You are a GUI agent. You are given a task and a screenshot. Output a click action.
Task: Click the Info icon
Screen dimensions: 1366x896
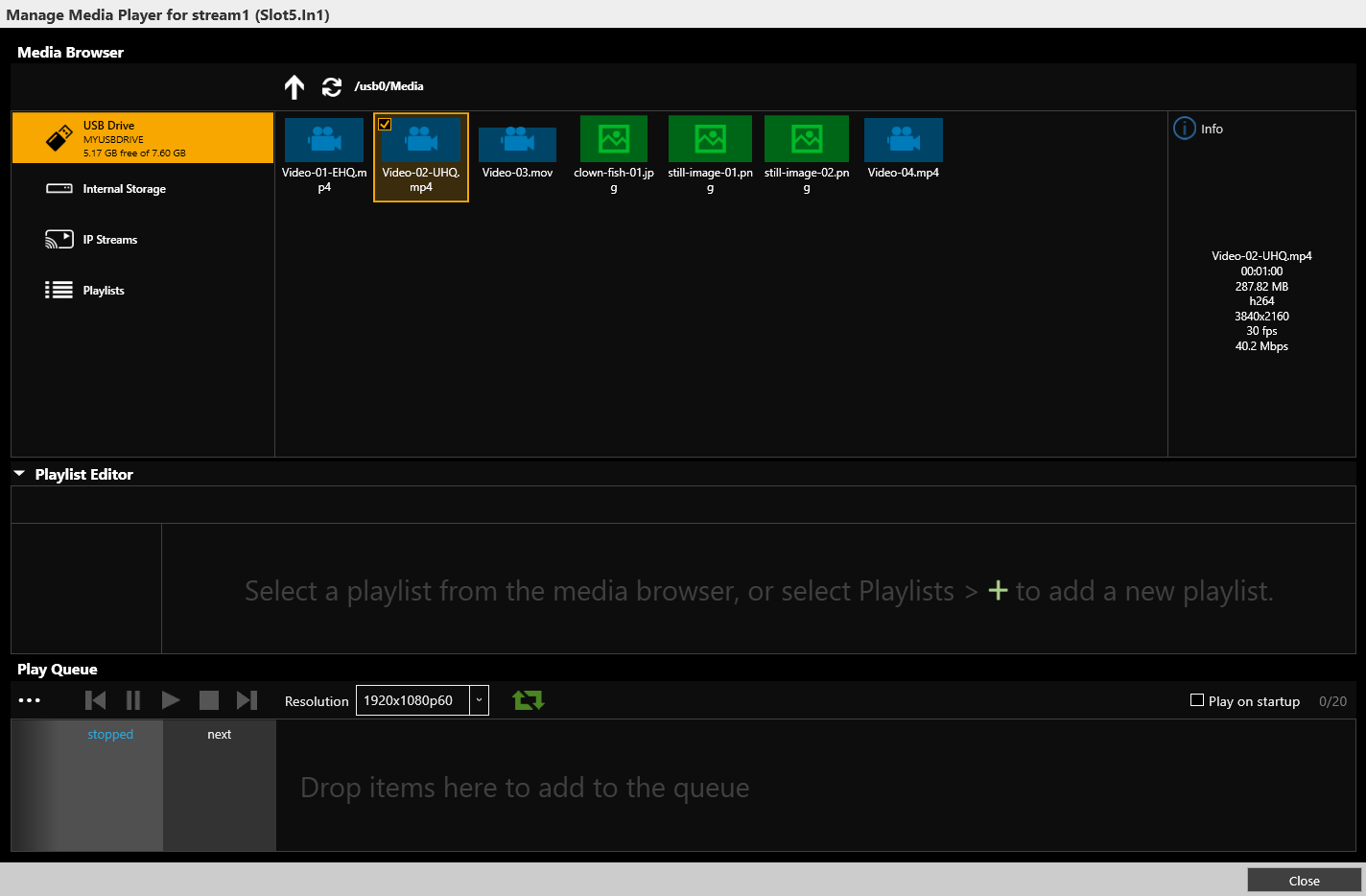pyautogui.click(x=1185, y=129)
